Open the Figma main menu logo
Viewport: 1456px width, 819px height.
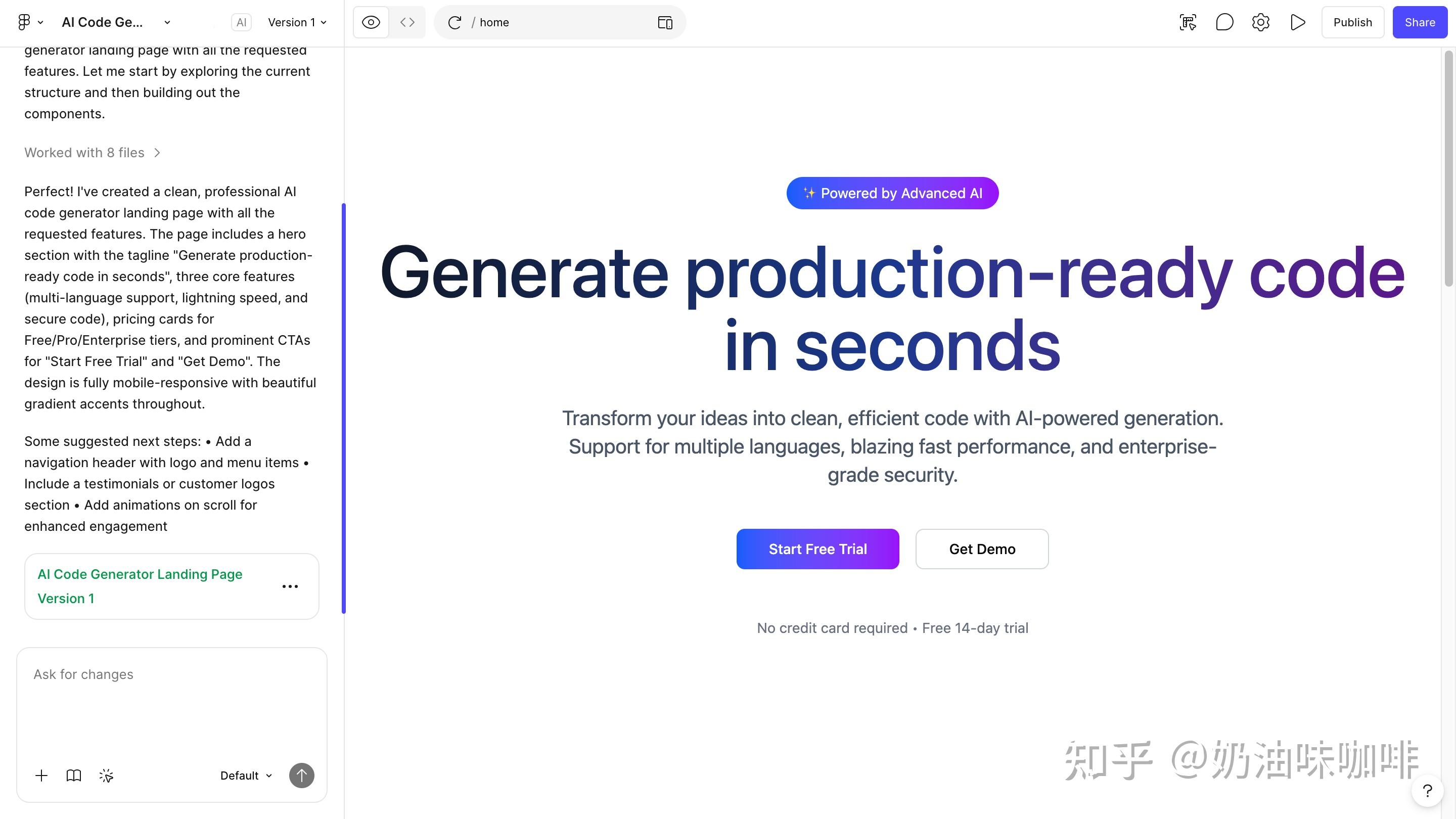pyautogui.click(x=24, y=22)
